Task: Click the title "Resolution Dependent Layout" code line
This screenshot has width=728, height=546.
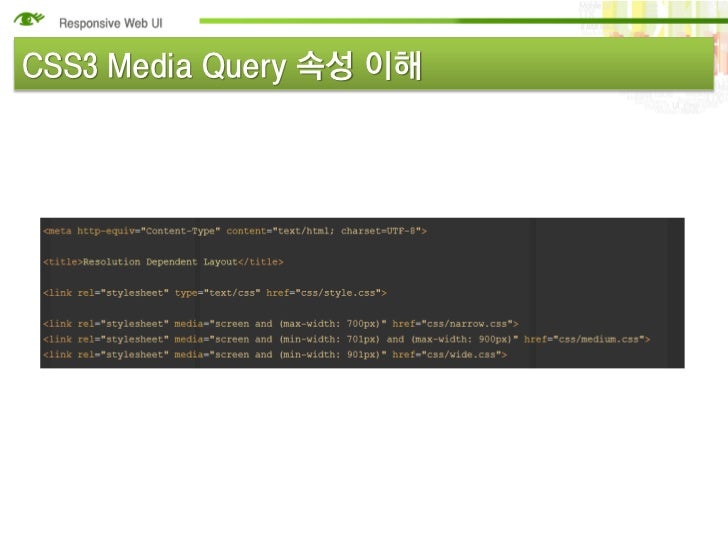Action: 163,262
